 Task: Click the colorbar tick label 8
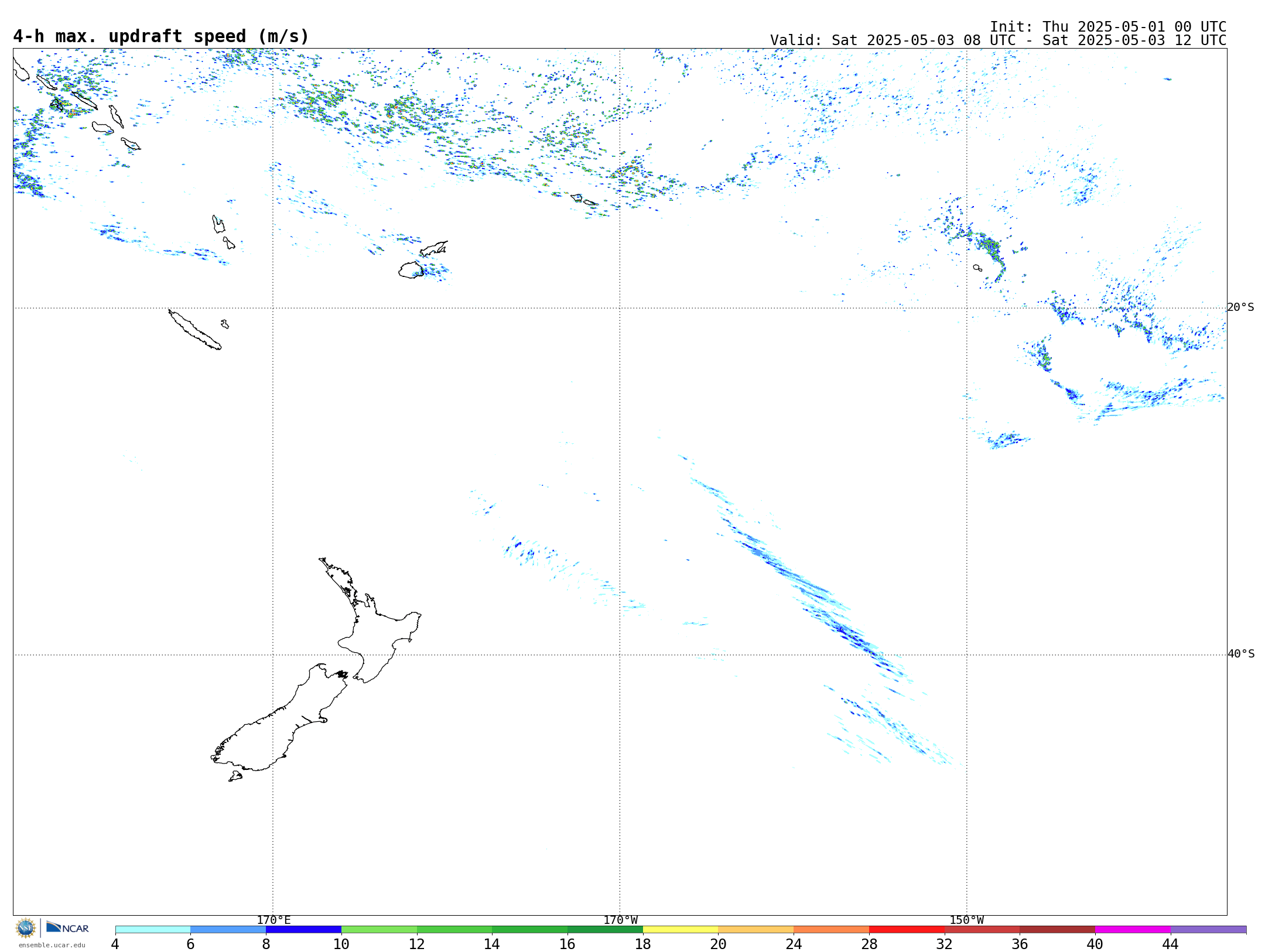click(266, 944)
